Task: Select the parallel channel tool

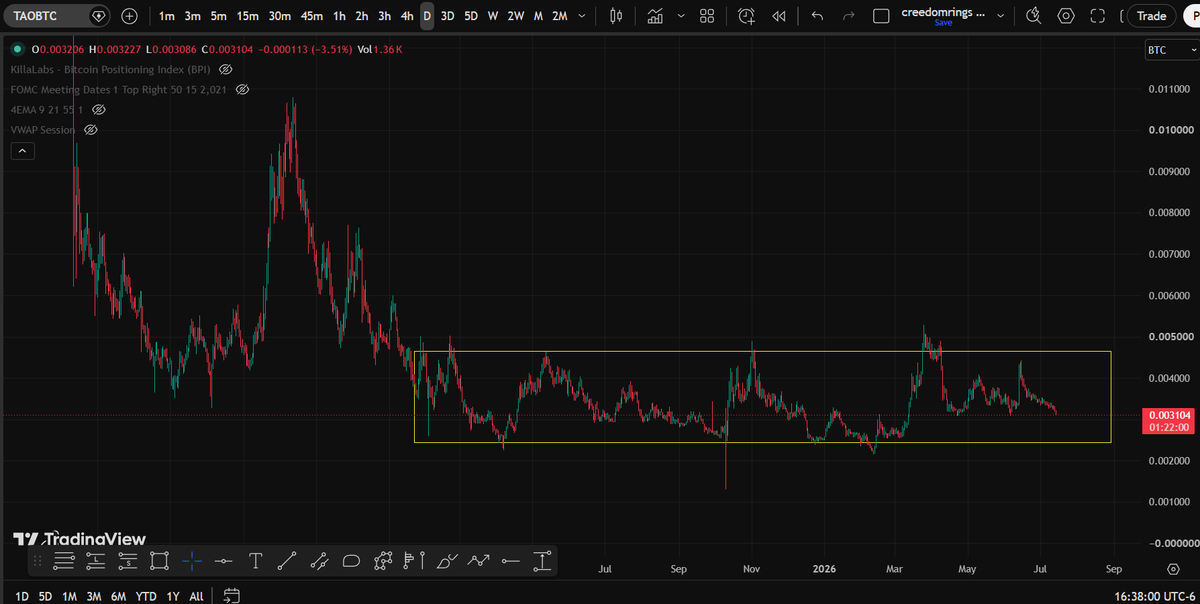Action: pos(319,560)
